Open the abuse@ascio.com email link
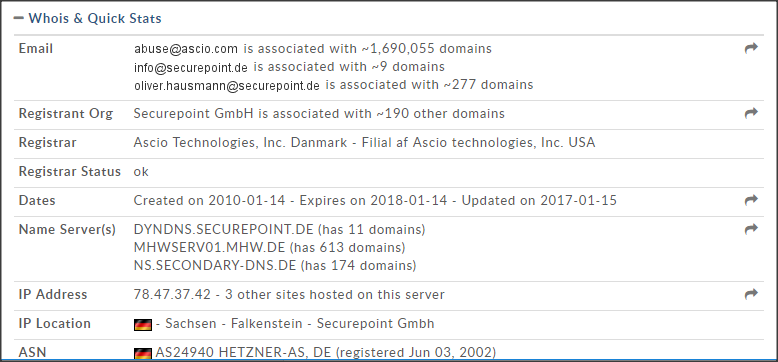Viewport: 778px width, 362px height. [186, 49]
